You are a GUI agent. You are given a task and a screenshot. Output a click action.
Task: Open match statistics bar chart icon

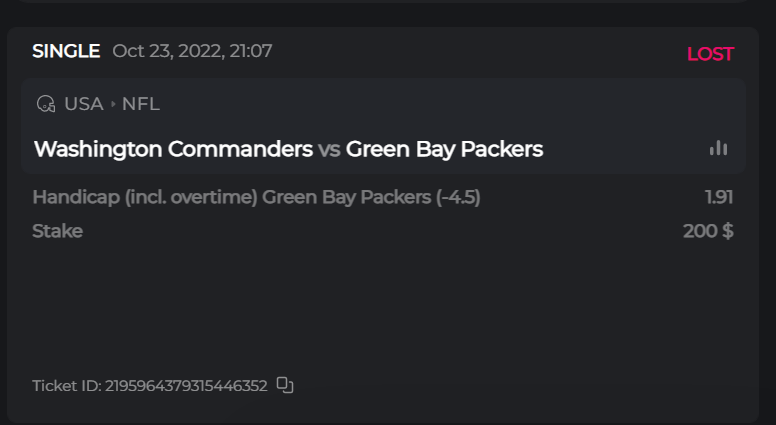(x=718, y=148)
